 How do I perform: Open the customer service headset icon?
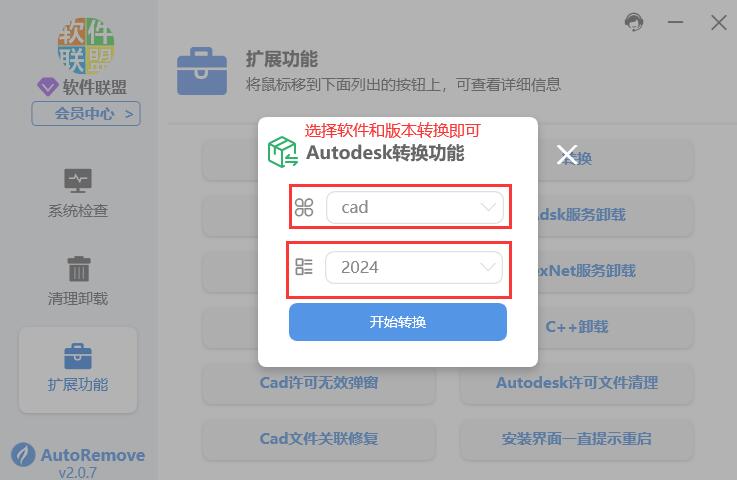(x=634, y=22)
